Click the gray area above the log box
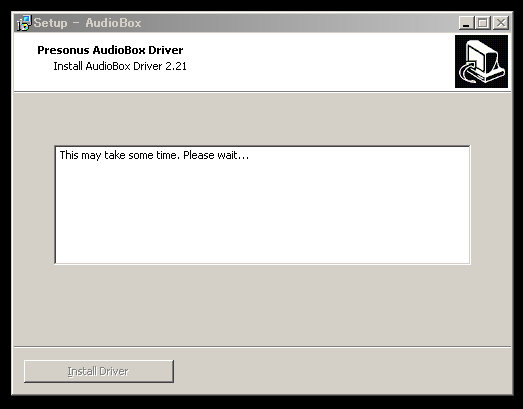The height and width of the screenshot is (409, 523). pyautogui.click(x=263, y=118)
